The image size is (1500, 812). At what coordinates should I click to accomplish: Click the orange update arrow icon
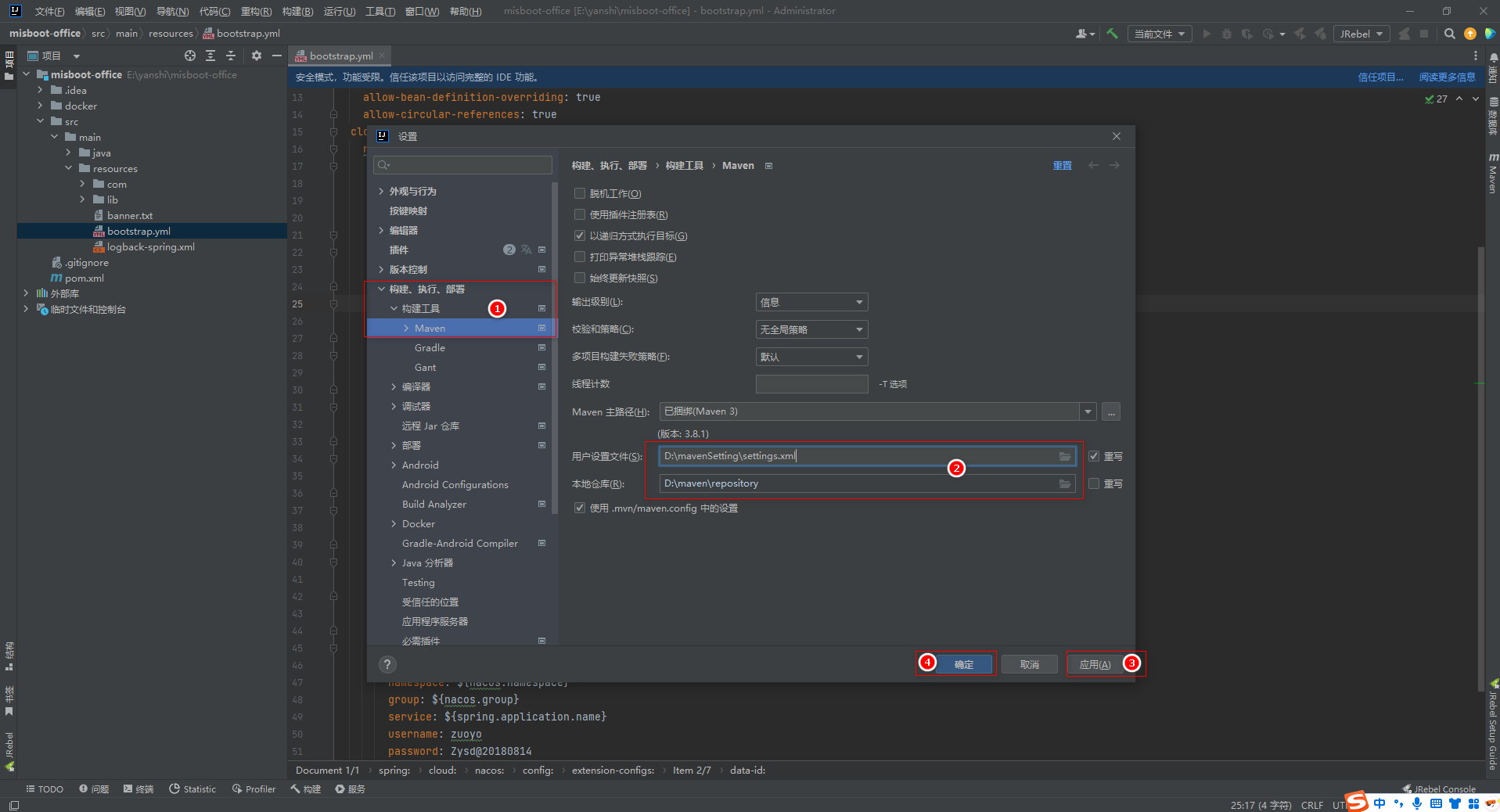(x=1470, y=34)
